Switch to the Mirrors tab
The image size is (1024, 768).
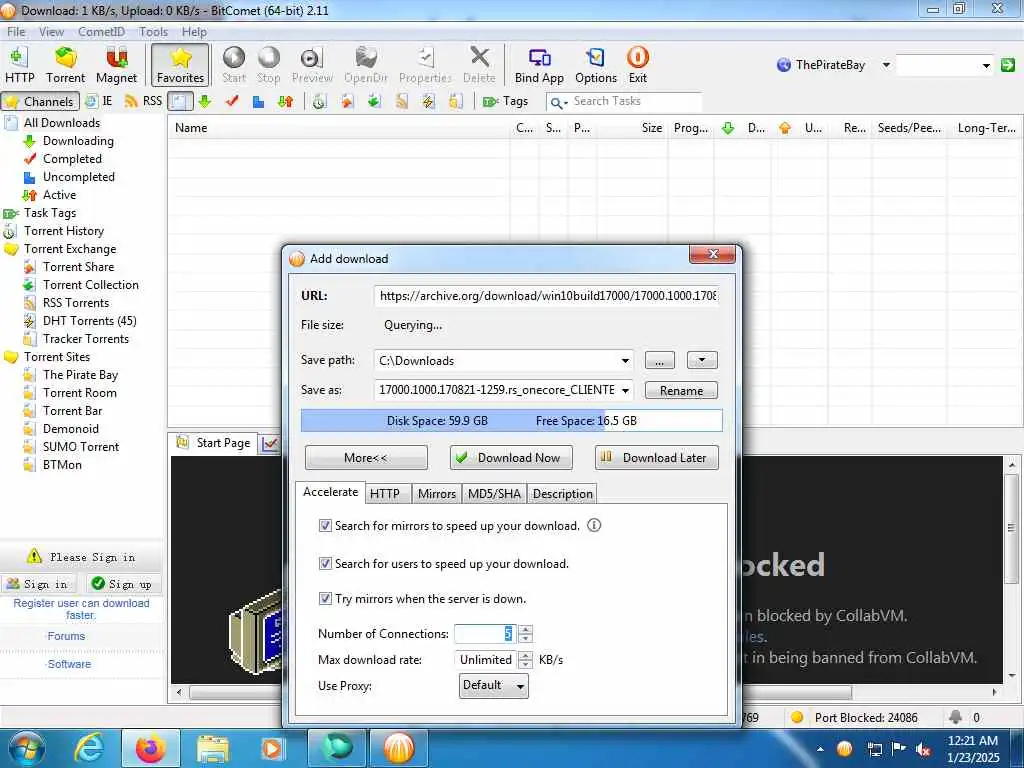pyautogui.click(x=437, y=494)
